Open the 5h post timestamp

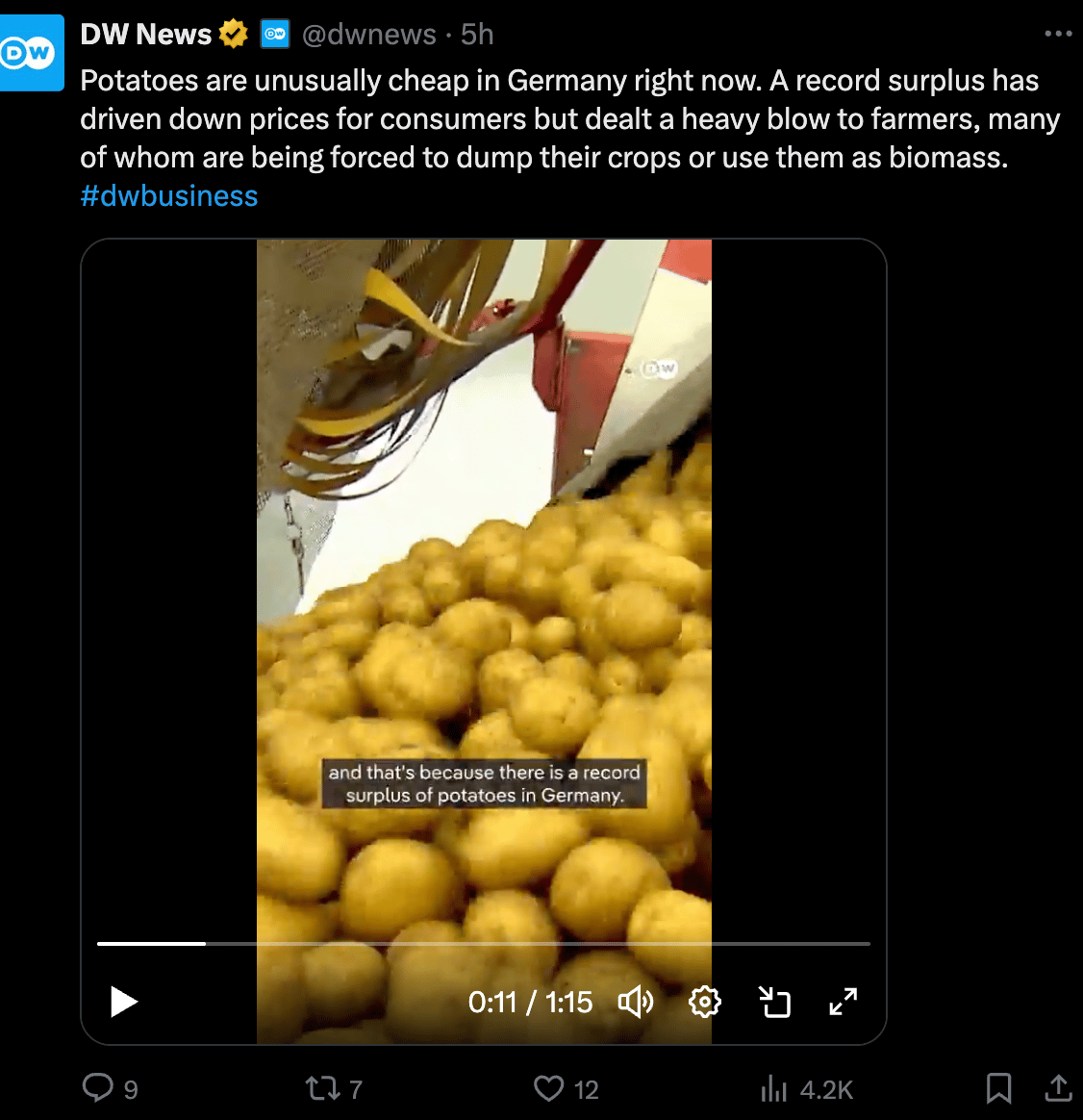[477, 34]
